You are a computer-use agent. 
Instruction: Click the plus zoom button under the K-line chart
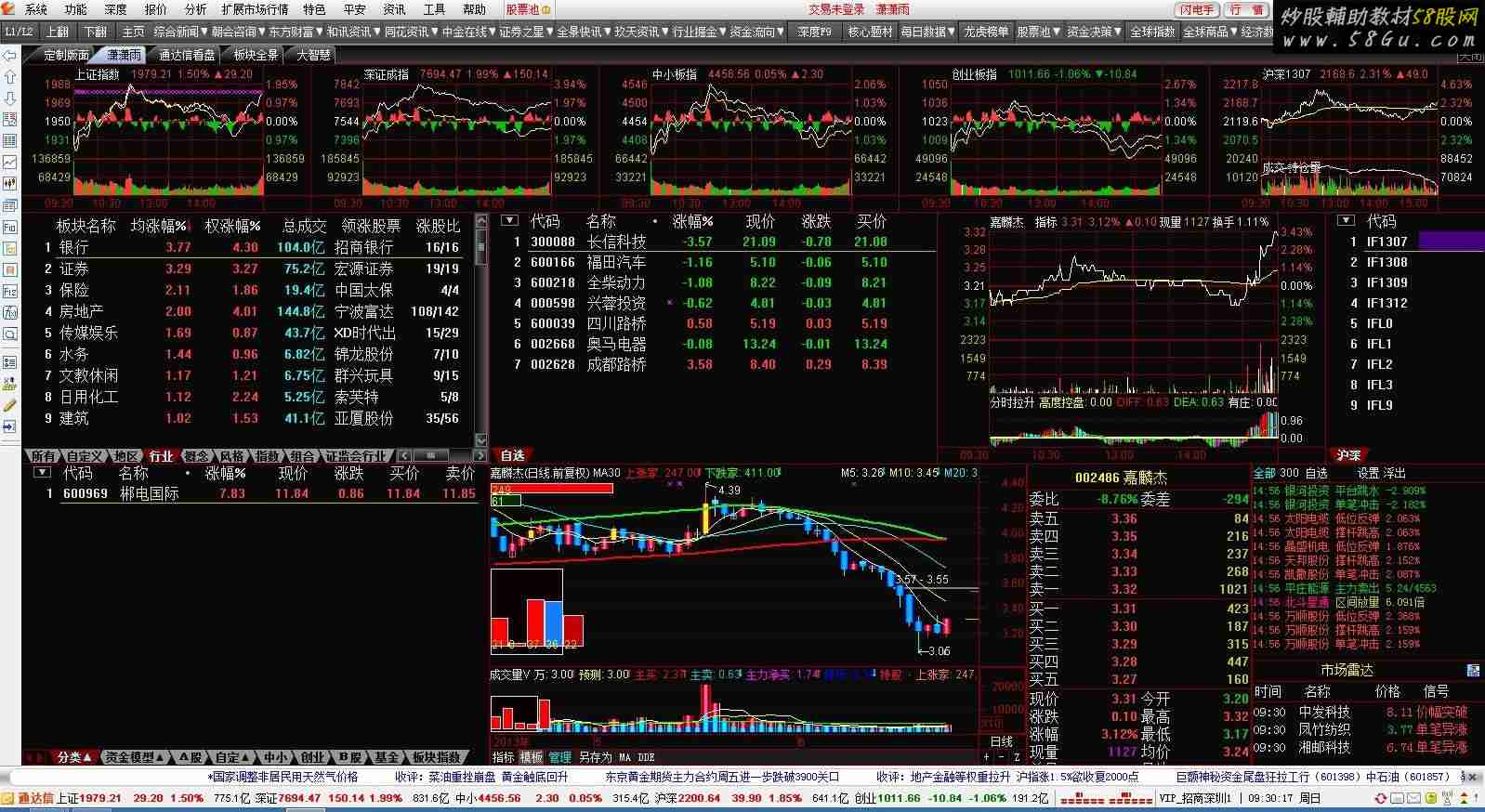pos(987,757)
